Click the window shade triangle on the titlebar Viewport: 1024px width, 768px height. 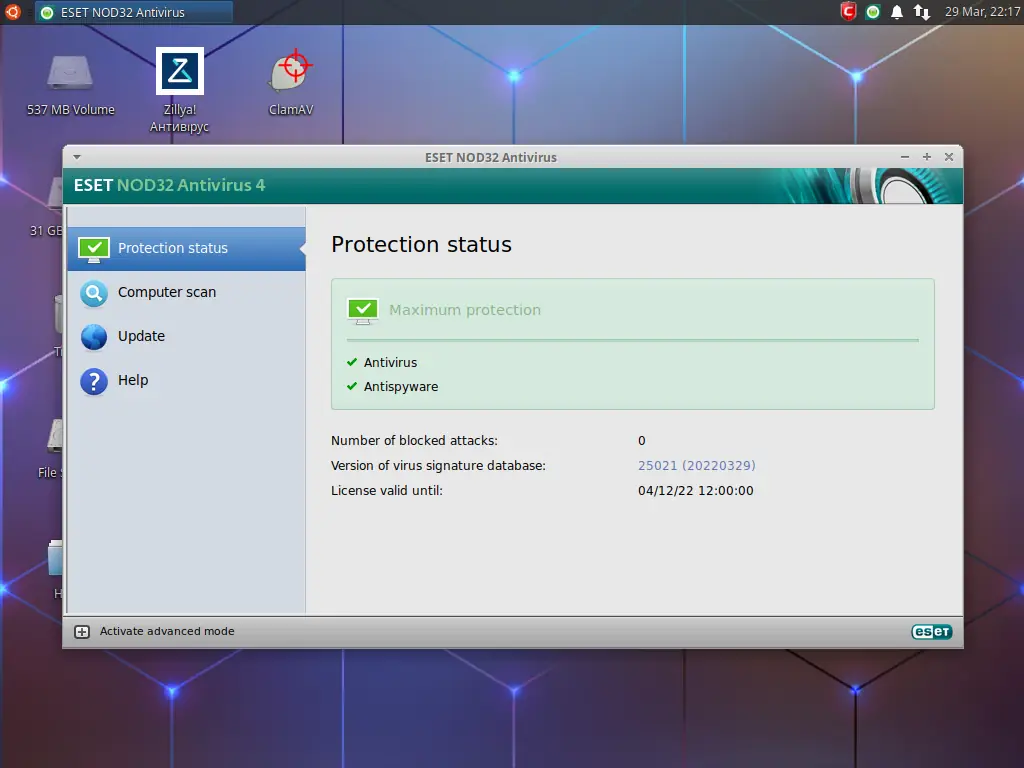(77, 157)
